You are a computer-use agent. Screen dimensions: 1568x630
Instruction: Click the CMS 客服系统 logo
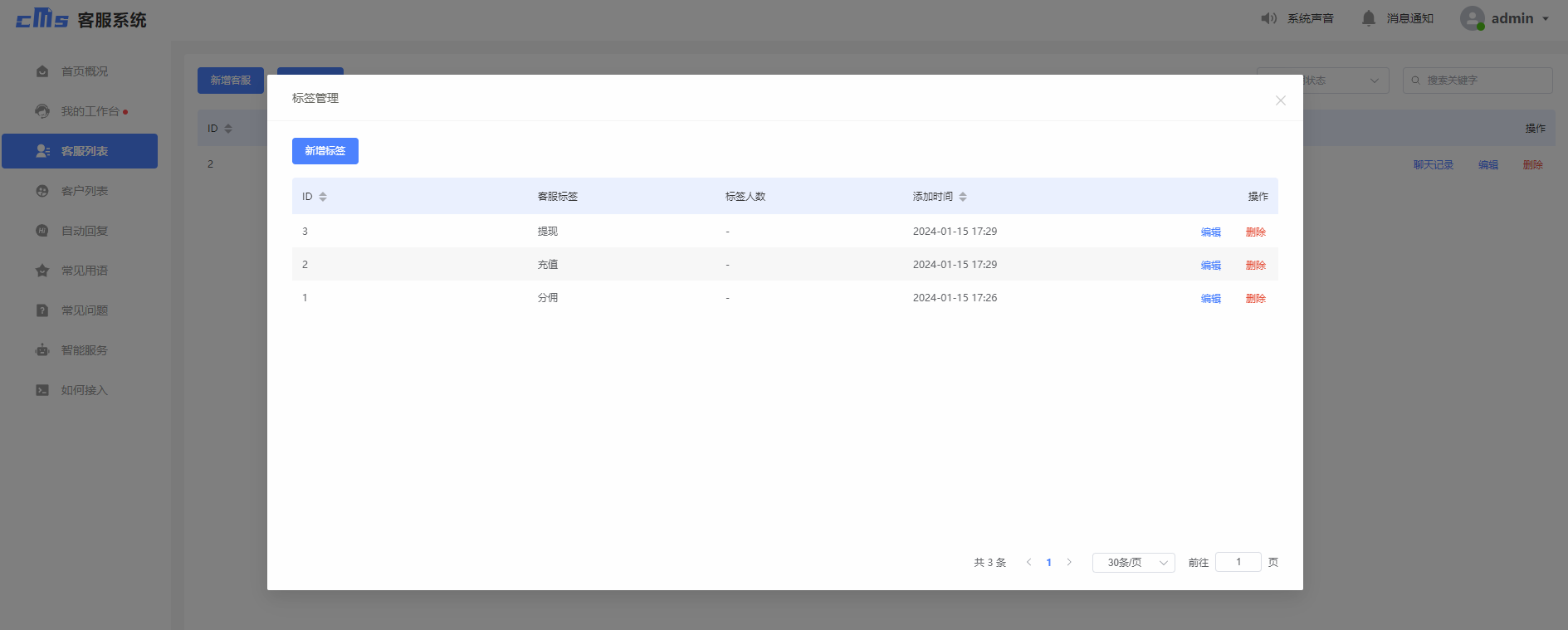pyautogui.click(x=81, y=19)
